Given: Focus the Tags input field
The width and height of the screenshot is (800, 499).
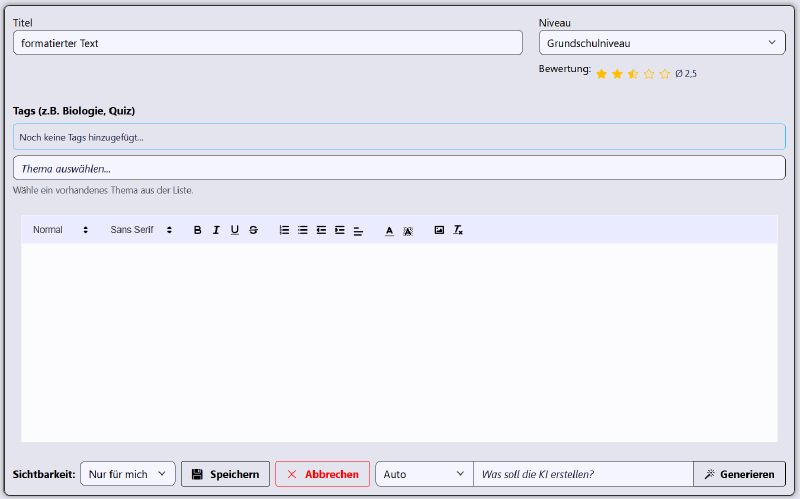Looking at the screenshot, I should tap(399, 137).
